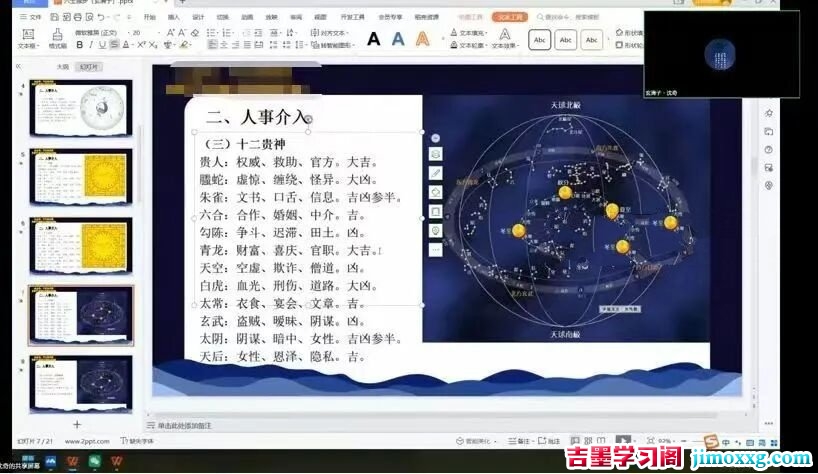
Task: Select slide 6 thumbnail
Action: 81,246
